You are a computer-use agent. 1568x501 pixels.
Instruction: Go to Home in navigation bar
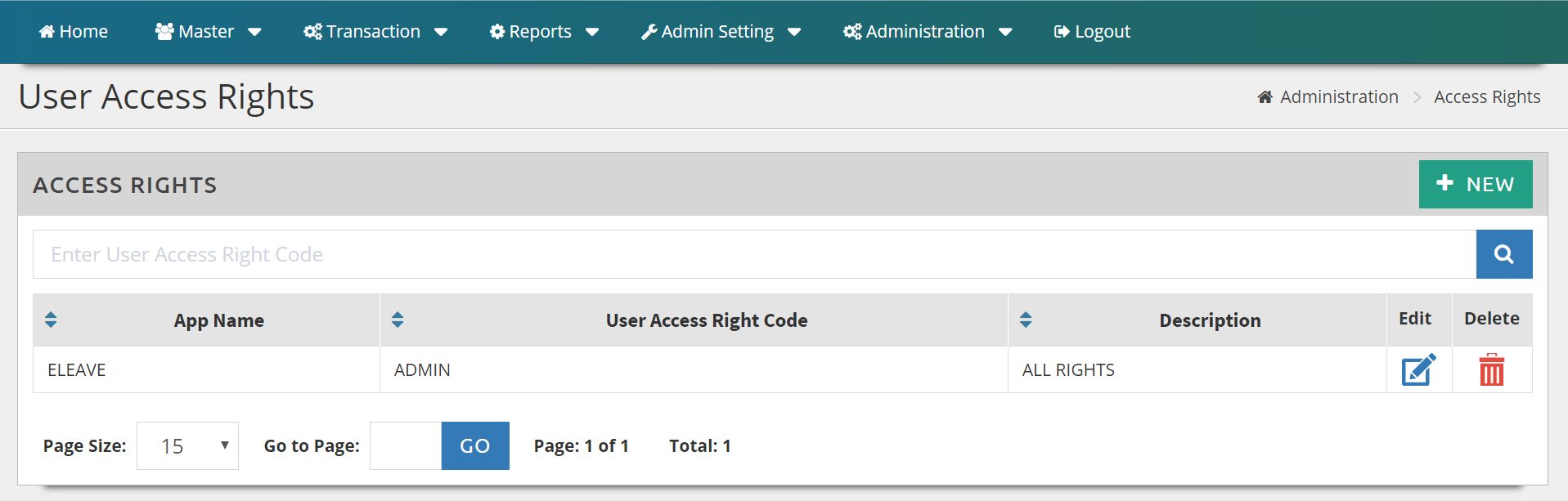point(74,32)
